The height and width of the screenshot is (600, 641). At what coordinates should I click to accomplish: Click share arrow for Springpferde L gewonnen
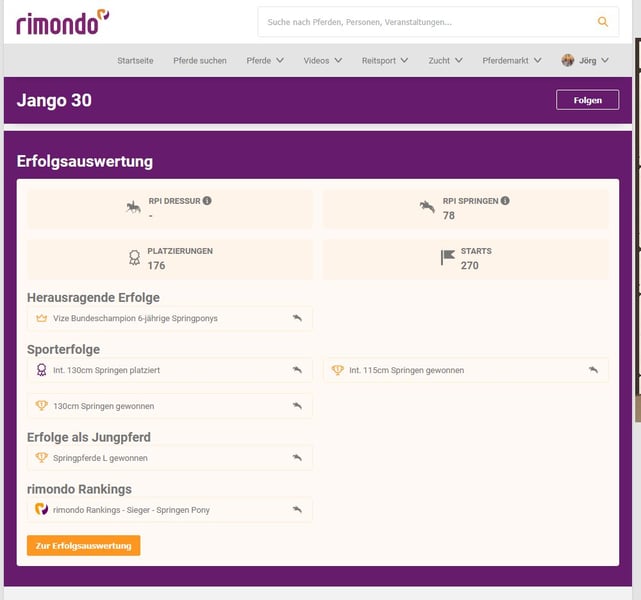click(297, 458)
